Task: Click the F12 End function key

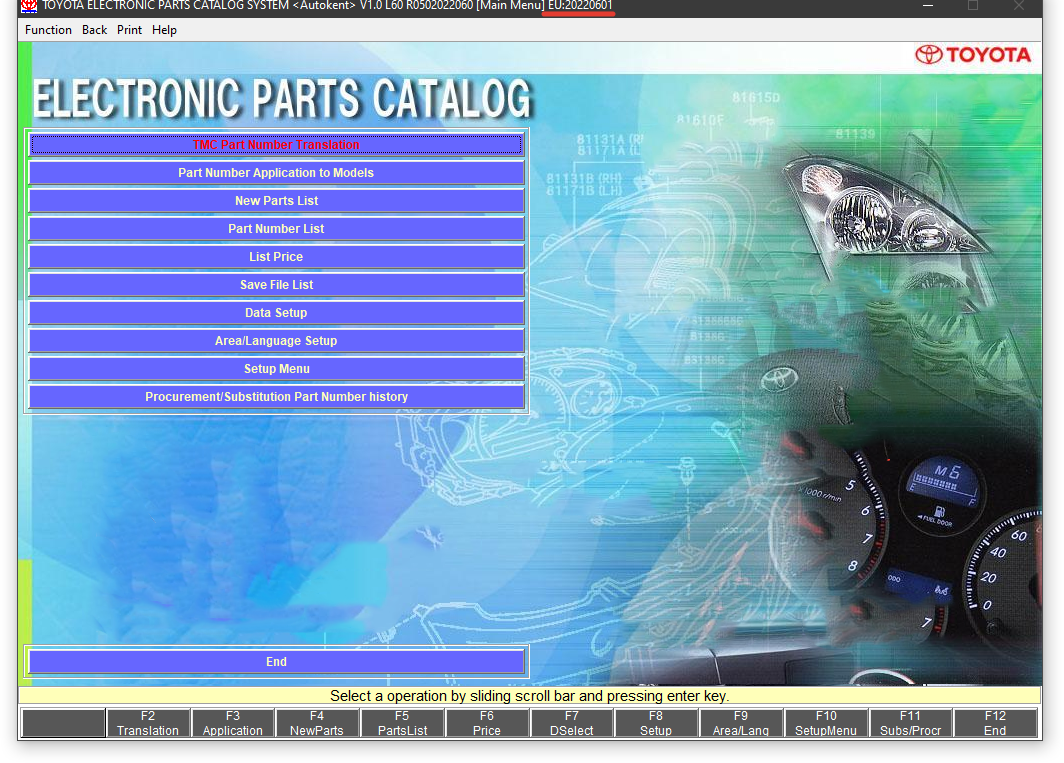Action: tap(995, 723)
